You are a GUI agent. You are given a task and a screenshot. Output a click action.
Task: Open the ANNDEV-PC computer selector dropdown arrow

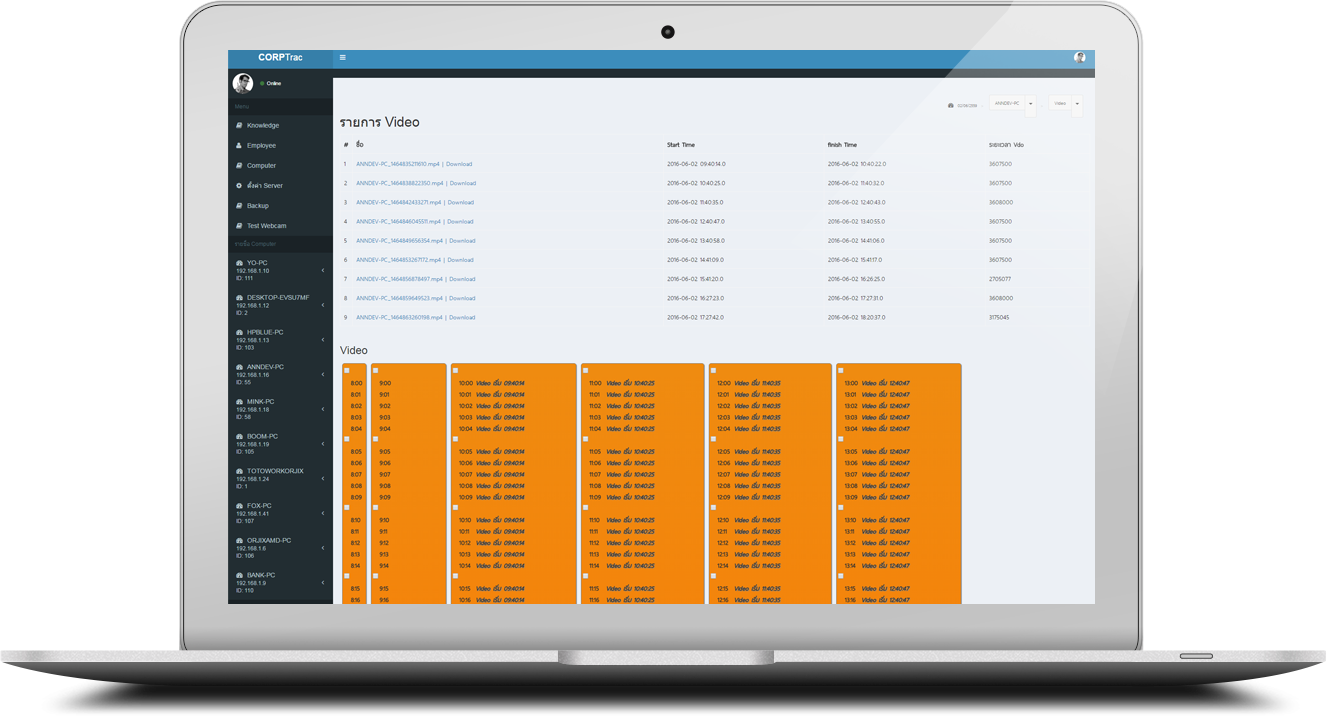1031,105
